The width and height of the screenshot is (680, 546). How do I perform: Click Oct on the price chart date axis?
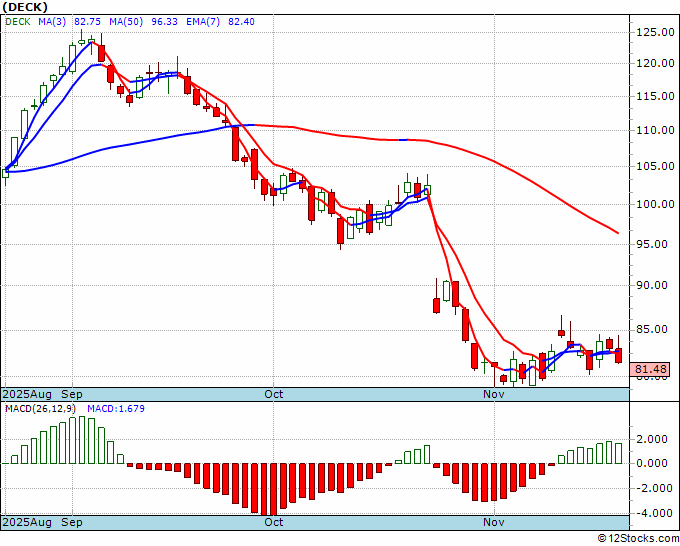click(274, 394)
